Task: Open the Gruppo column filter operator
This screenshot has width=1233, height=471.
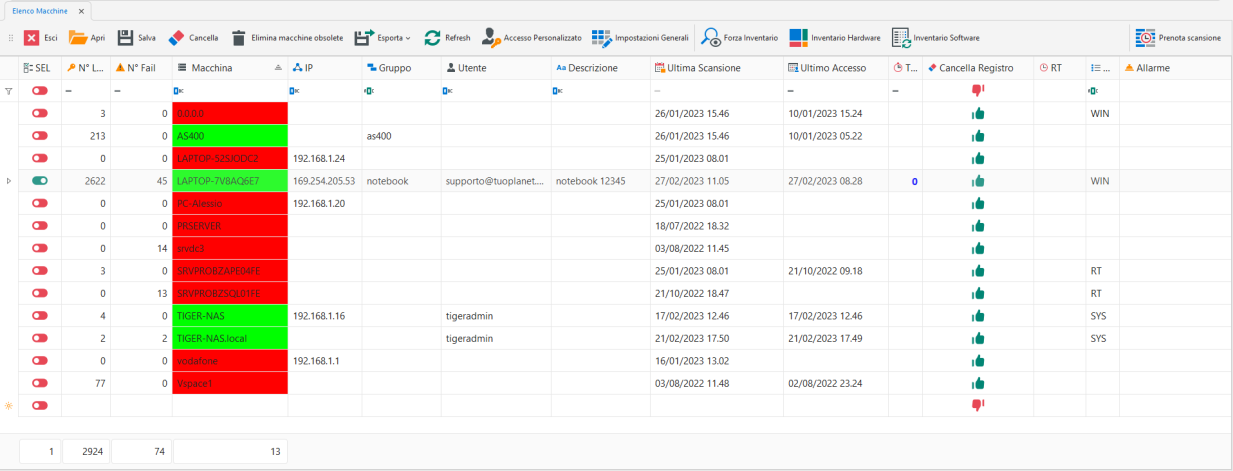Action: tap(369, 91)
